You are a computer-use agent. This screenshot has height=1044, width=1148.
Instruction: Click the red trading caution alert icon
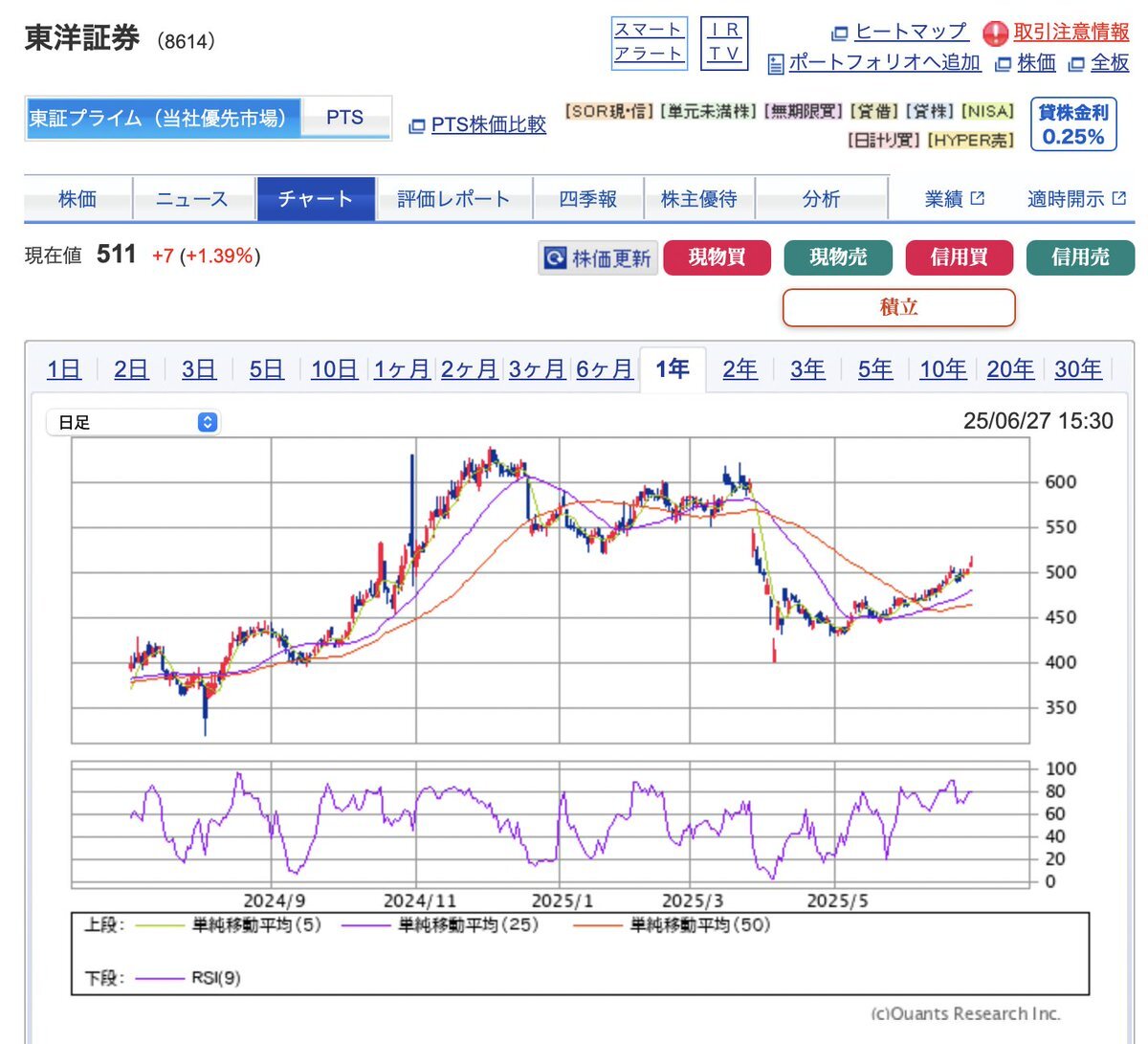996,33
